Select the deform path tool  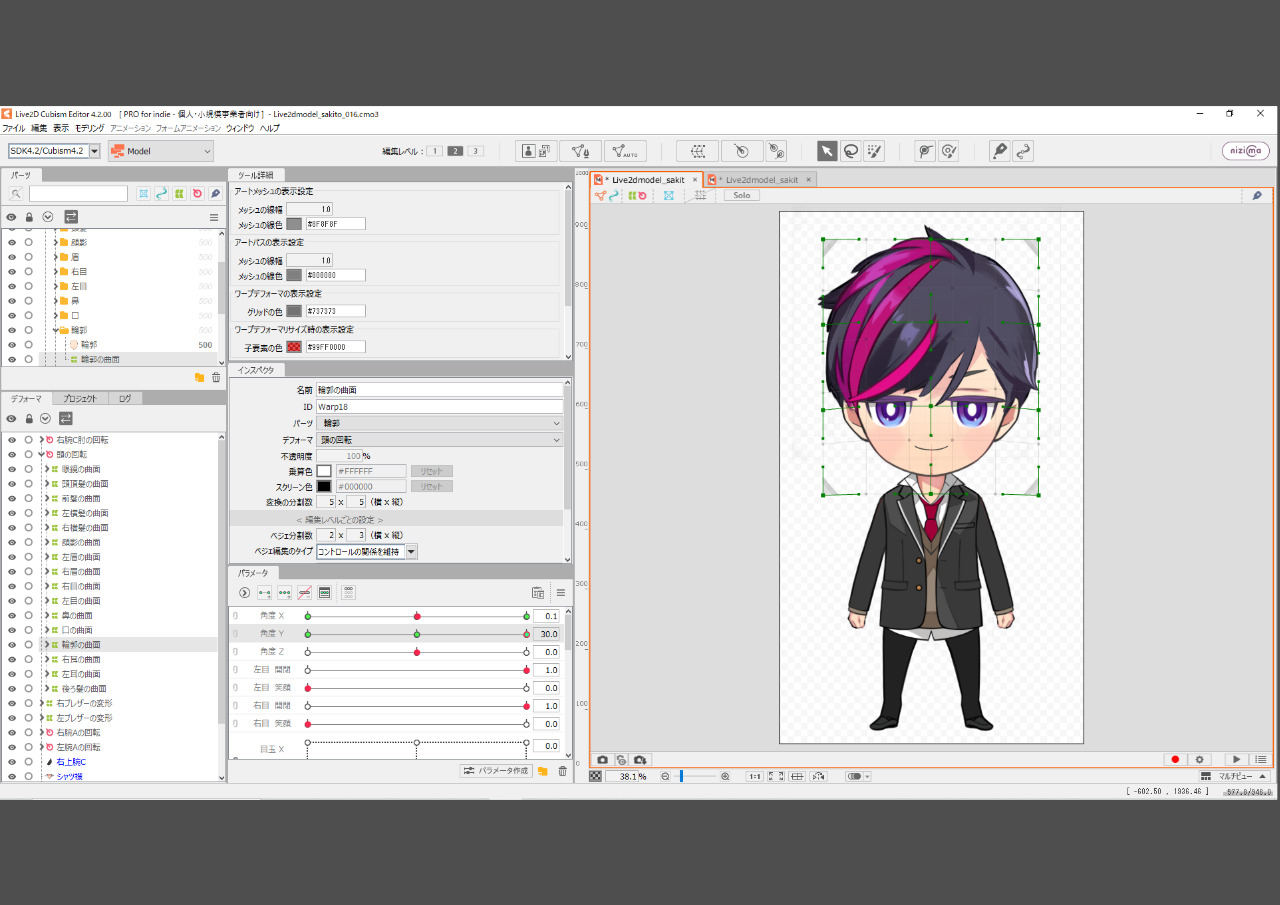[925, 151]
